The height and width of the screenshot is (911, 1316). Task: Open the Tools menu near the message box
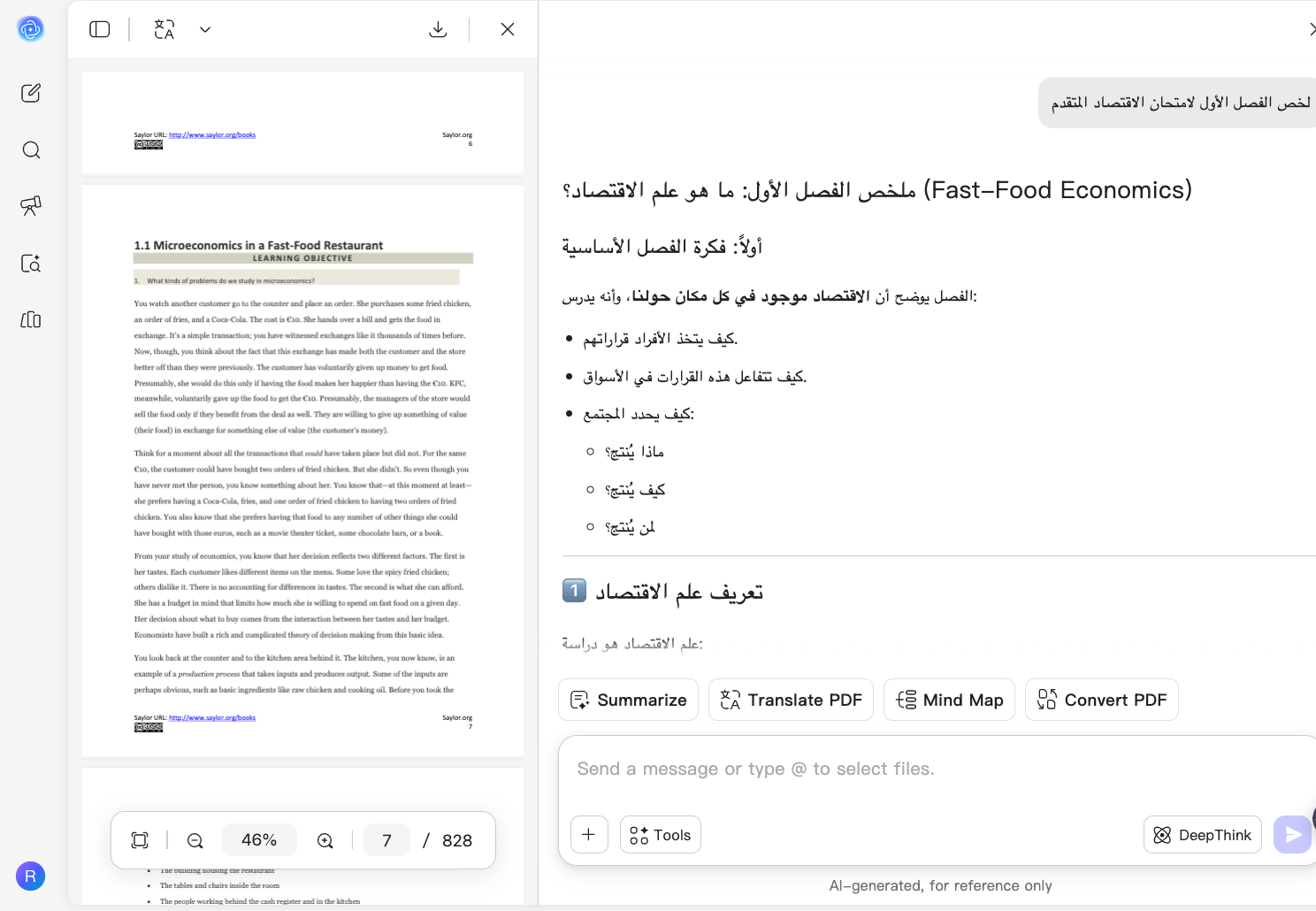660,834
